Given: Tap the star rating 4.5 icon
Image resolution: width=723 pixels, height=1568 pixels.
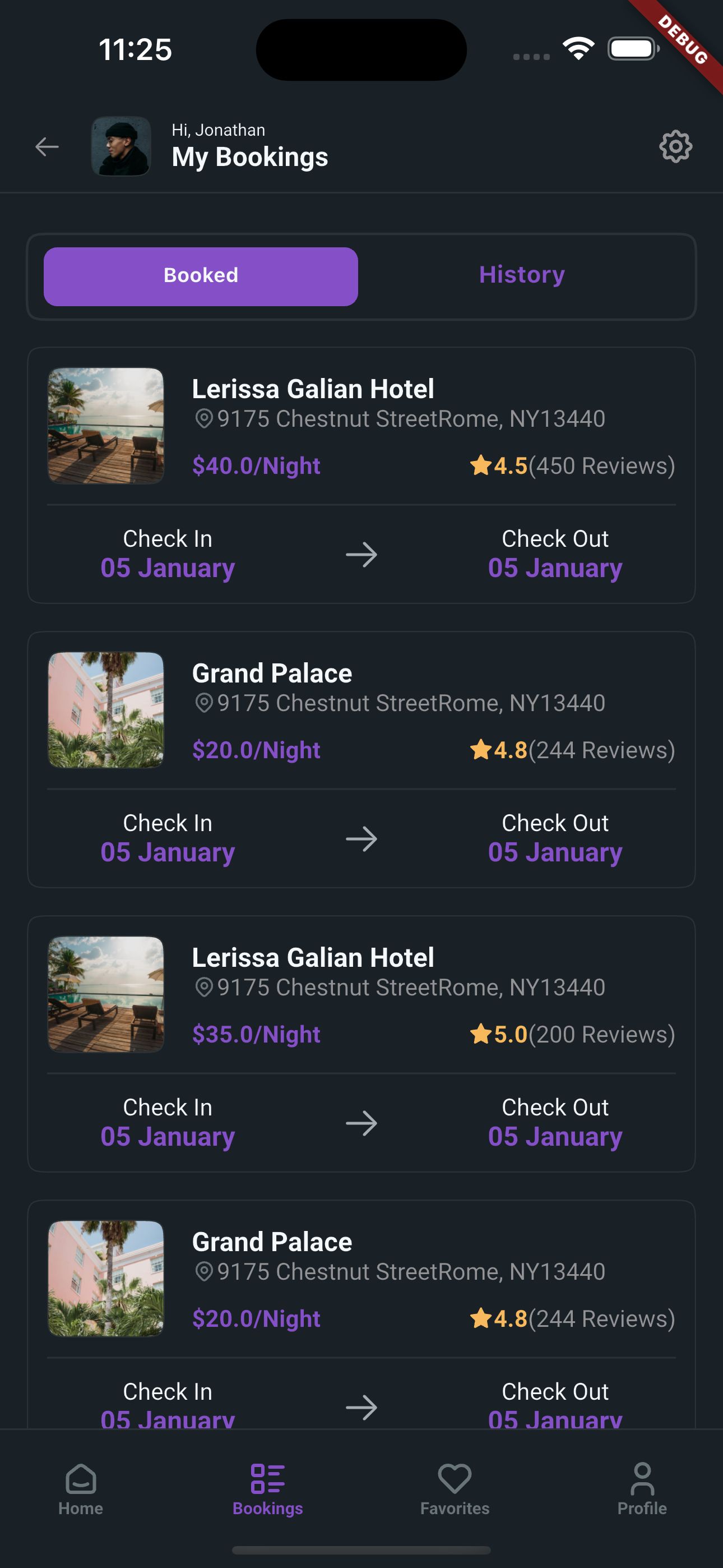Looking at the screenshot, I should (x=481, y=465).
